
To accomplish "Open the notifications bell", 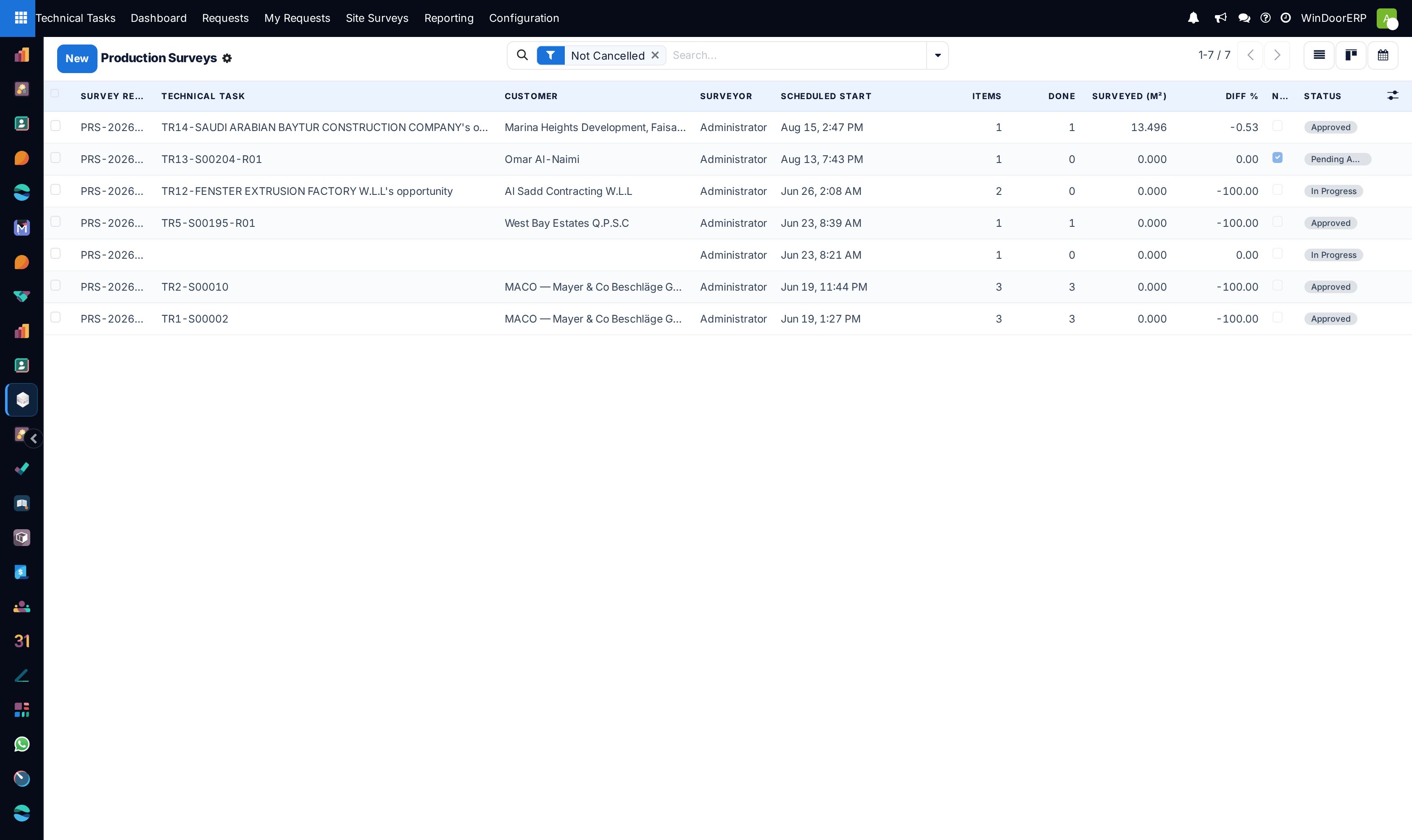I will (x=1193, y=18).
